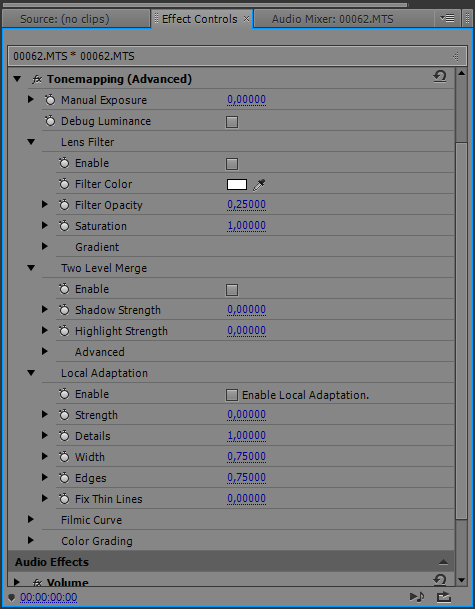Click the play audio-only button
The image size is (475, 609).
(x=417, y=597)
